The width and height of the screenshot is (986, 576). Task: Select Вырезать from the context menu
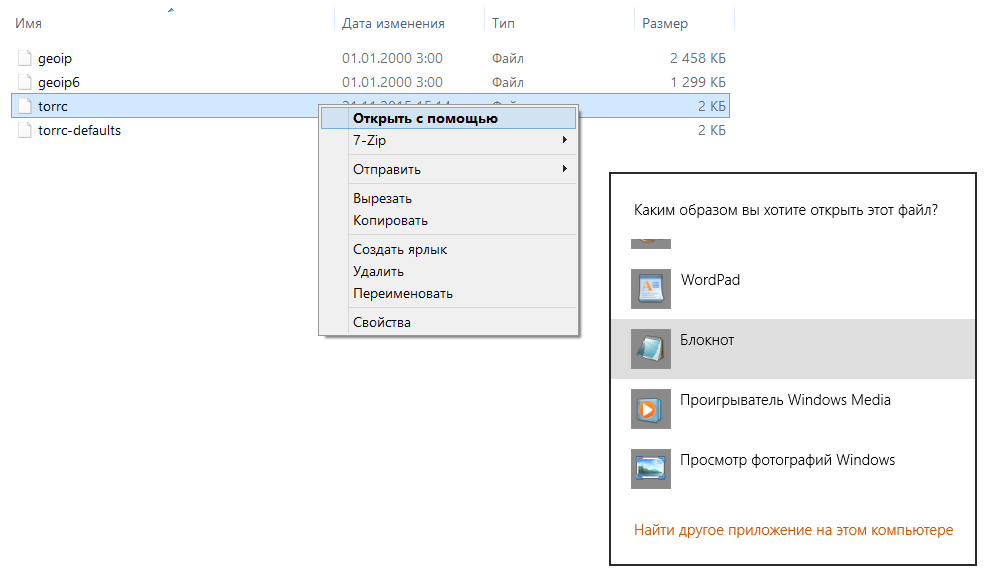(x=382, y=198)
